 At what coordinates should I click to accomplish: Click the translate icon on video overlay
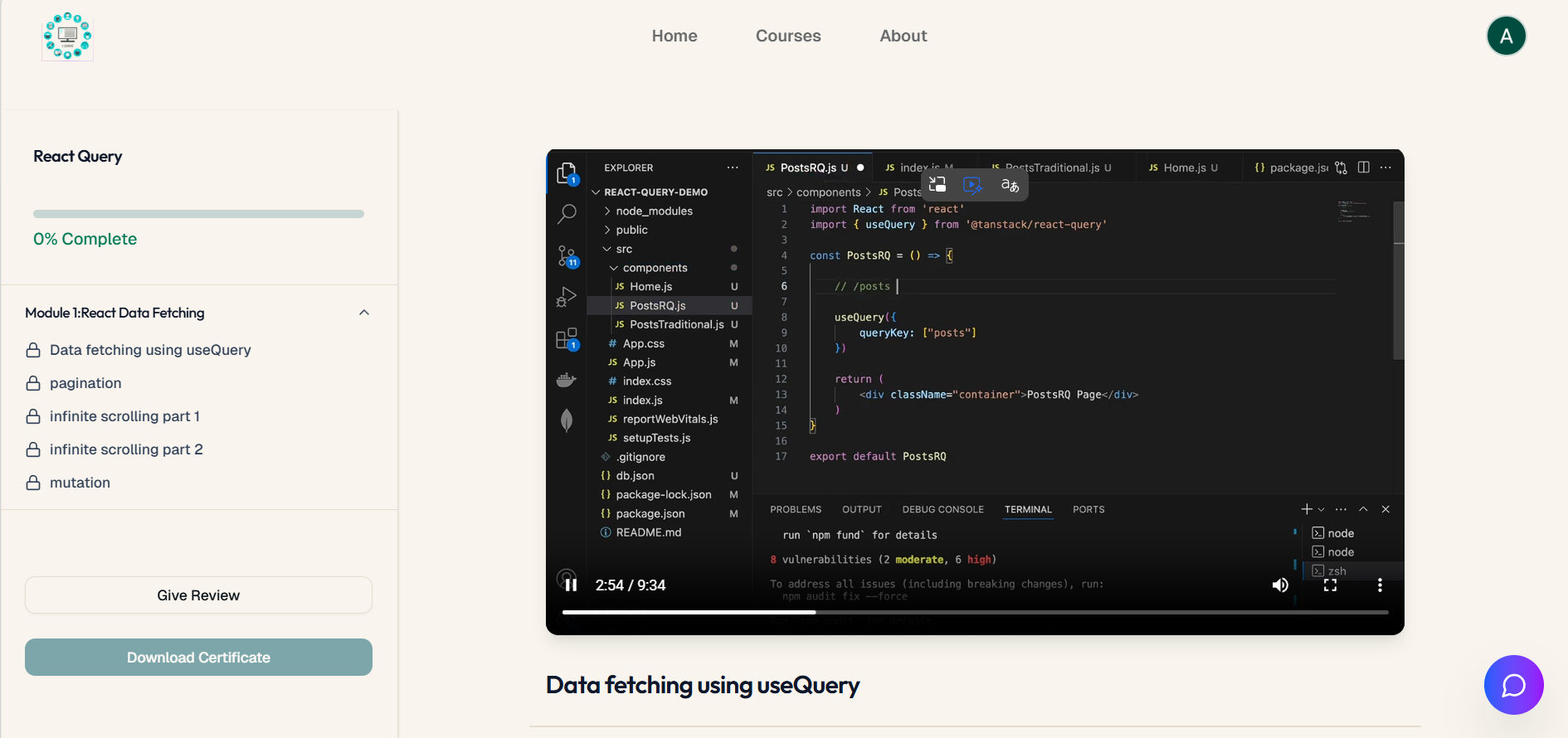(x=1010, y=185)
